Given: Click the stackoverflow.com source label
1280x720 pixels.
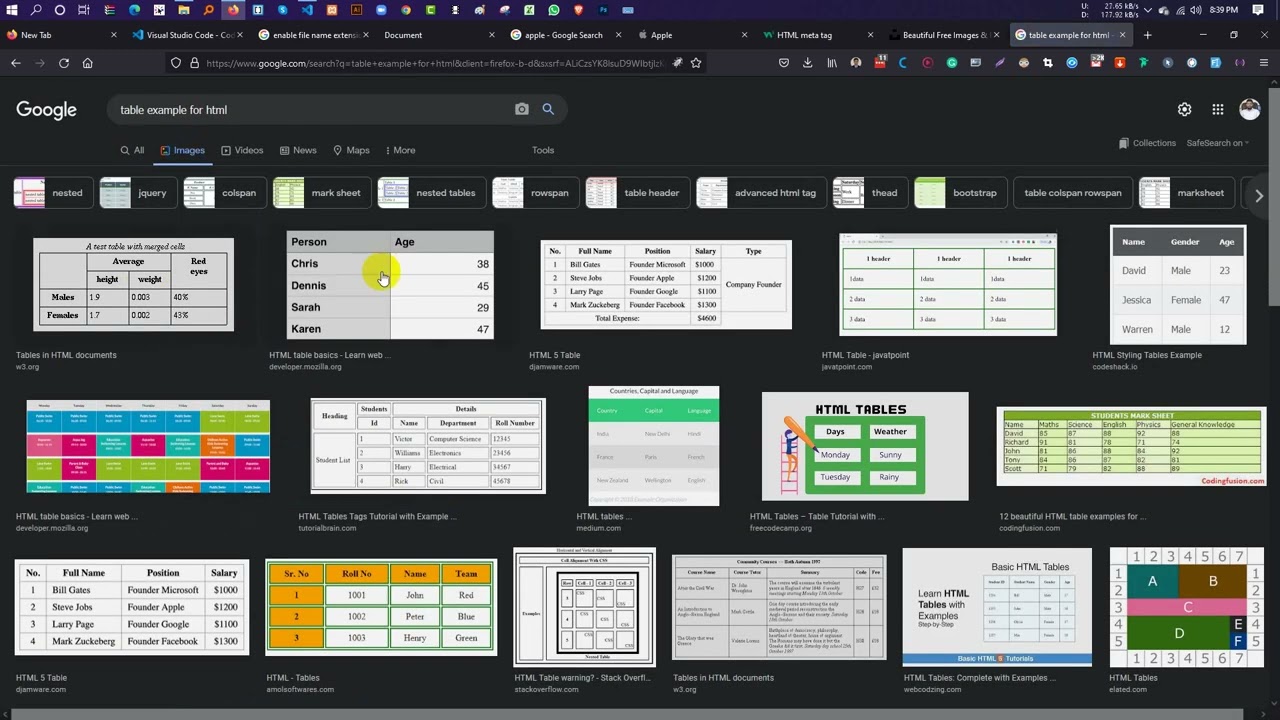Looking at the screenshot, I should 548,690.
